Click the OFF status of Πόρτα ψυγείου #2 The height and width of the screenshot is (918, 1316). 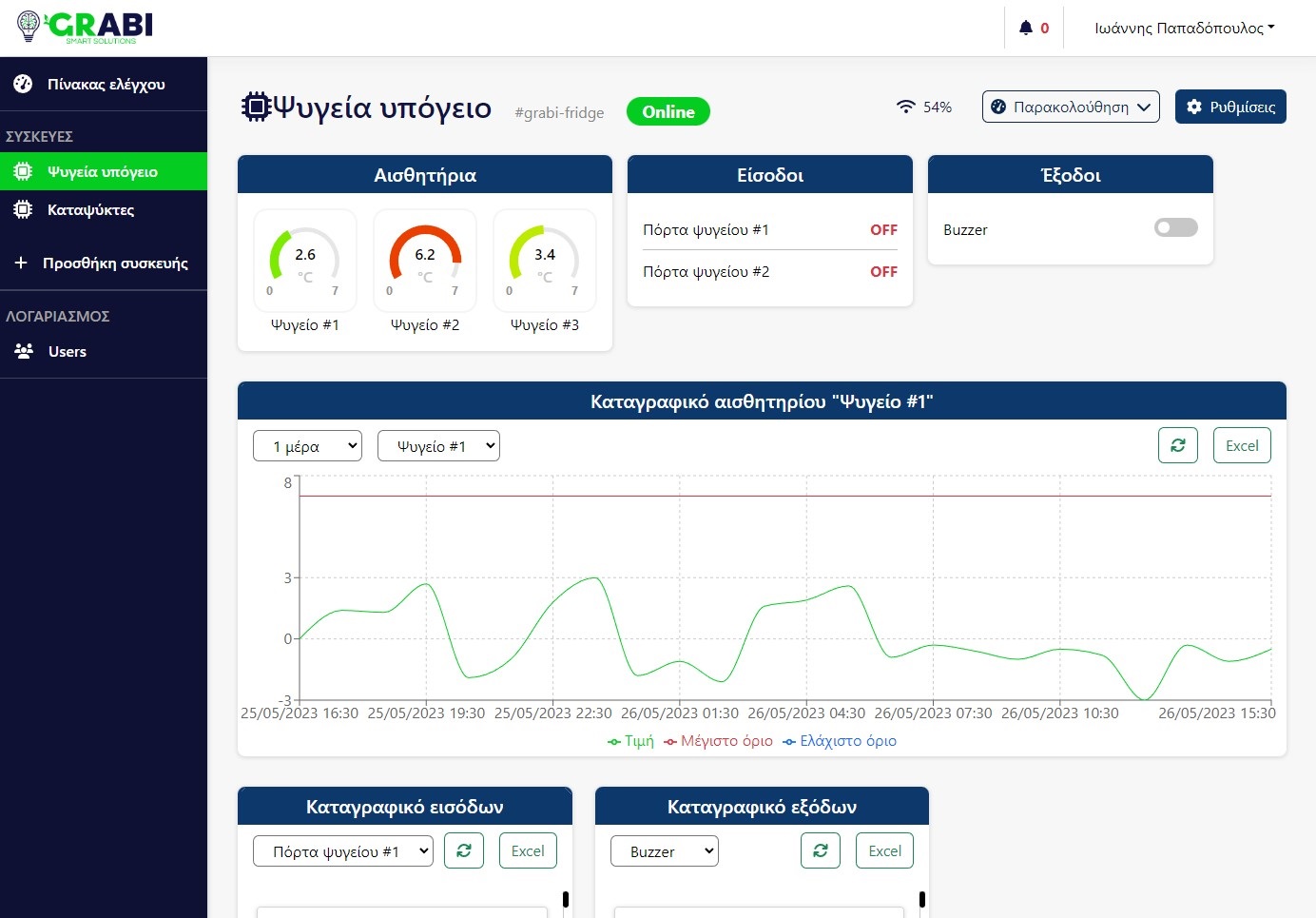pyautogui.click(x=883, y=271)
